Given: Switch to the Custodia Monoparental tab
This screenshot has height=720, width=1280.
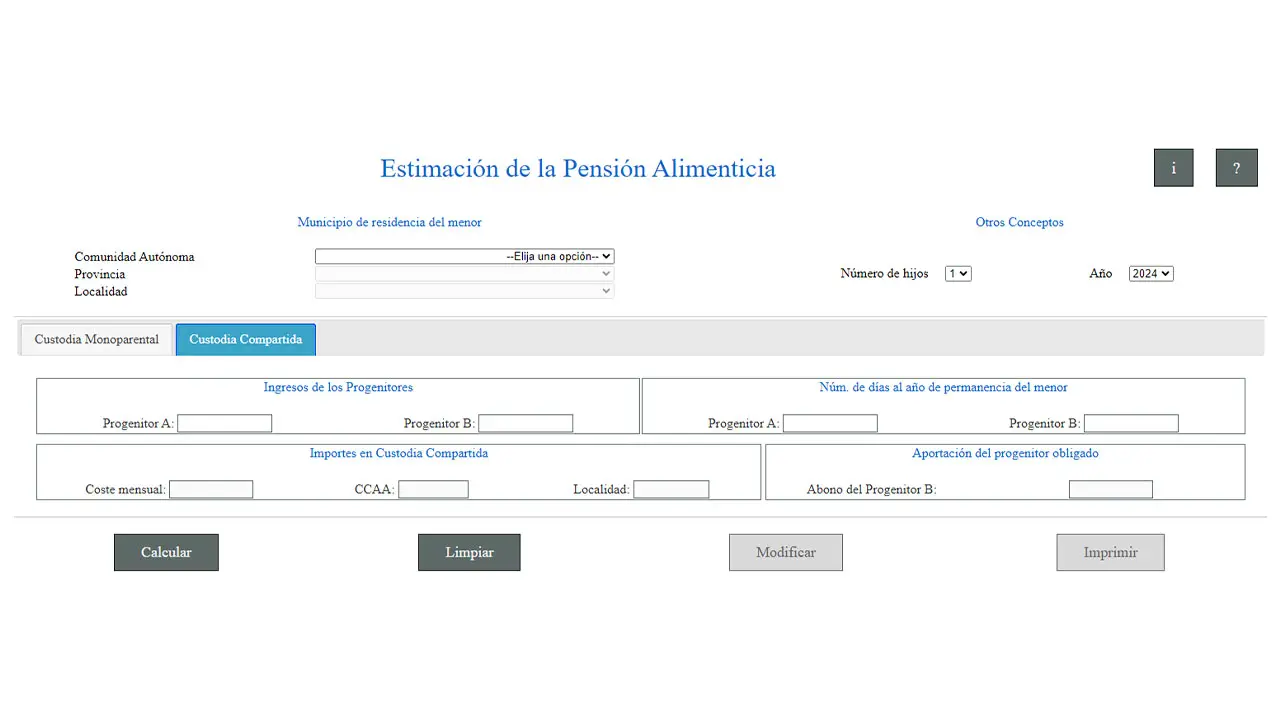Looking at the screenshot, I should pyautogui.click(x=95, y=339).
